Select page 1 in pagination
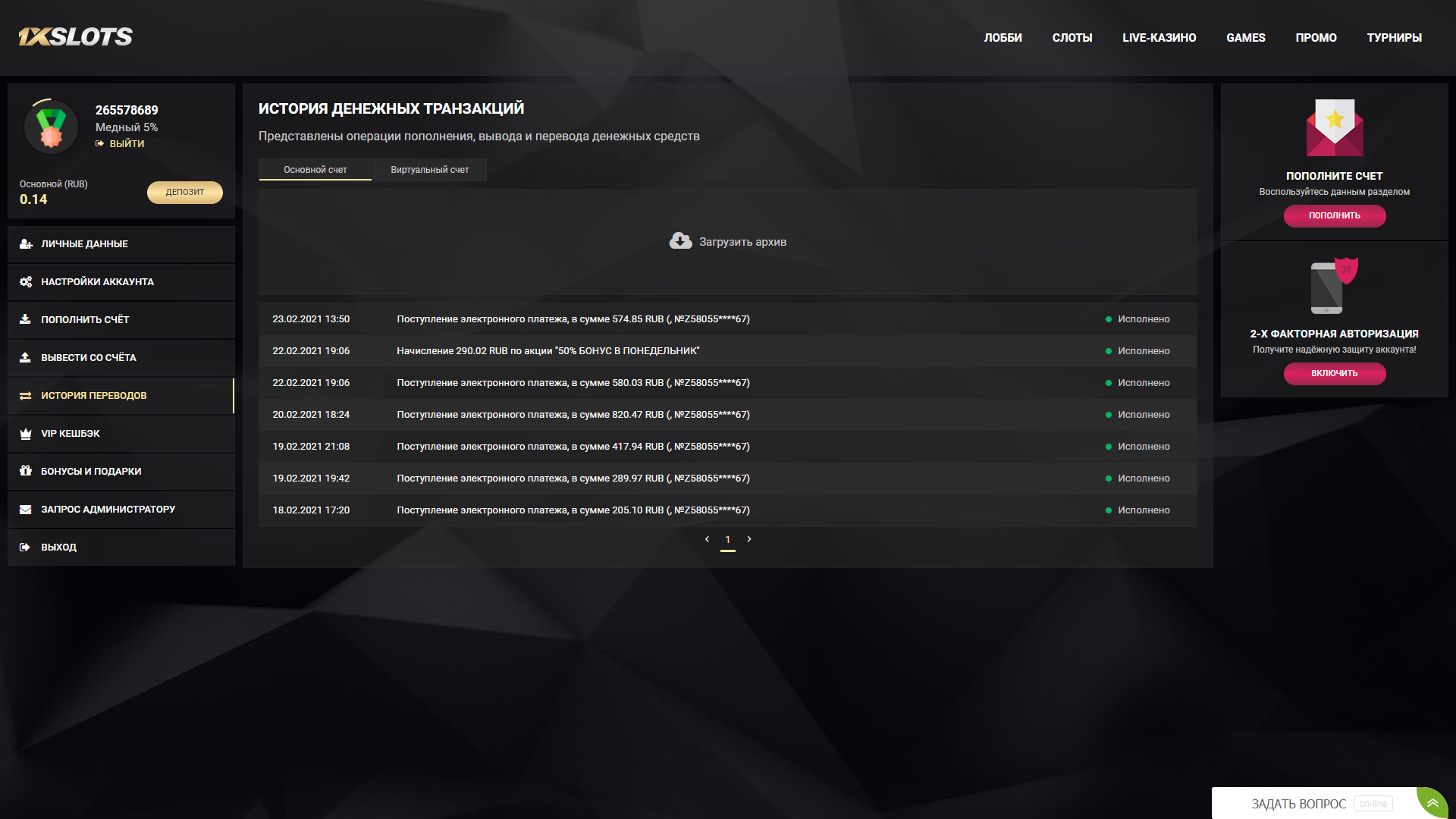1456x819 pixels. coord(728,540)
